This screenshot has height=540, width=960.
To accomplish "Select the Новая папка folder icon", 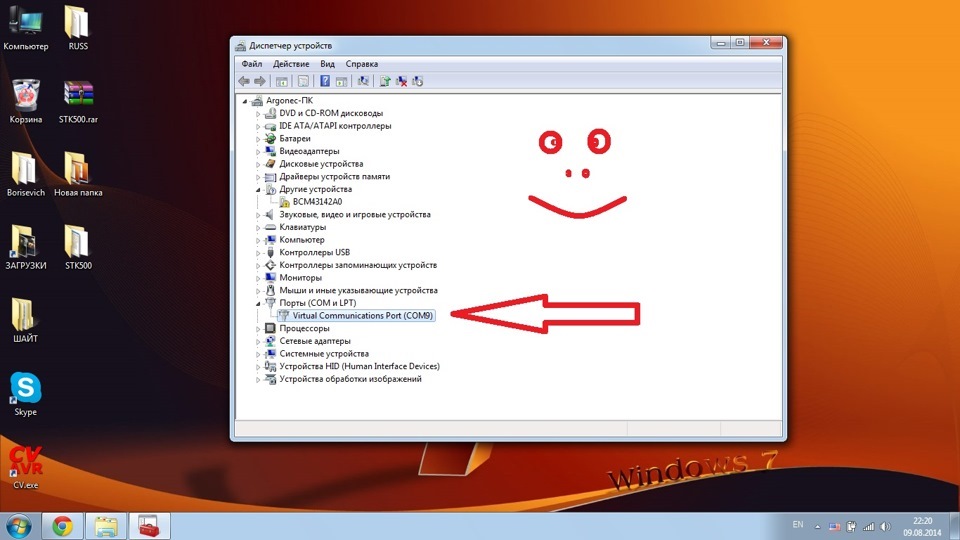I will pos(78,174).
